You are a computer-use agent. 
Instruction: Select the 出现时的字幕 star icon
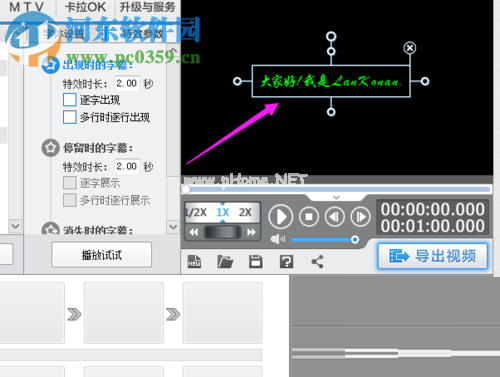point(51,65)
